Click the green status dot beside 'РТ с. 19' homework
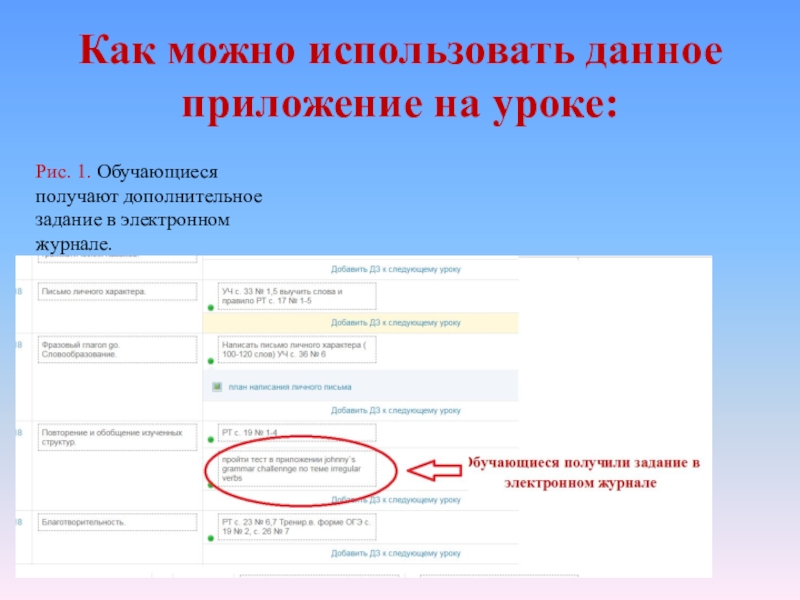This screenshot has height=600, width=800. click(x=211, y=439)
